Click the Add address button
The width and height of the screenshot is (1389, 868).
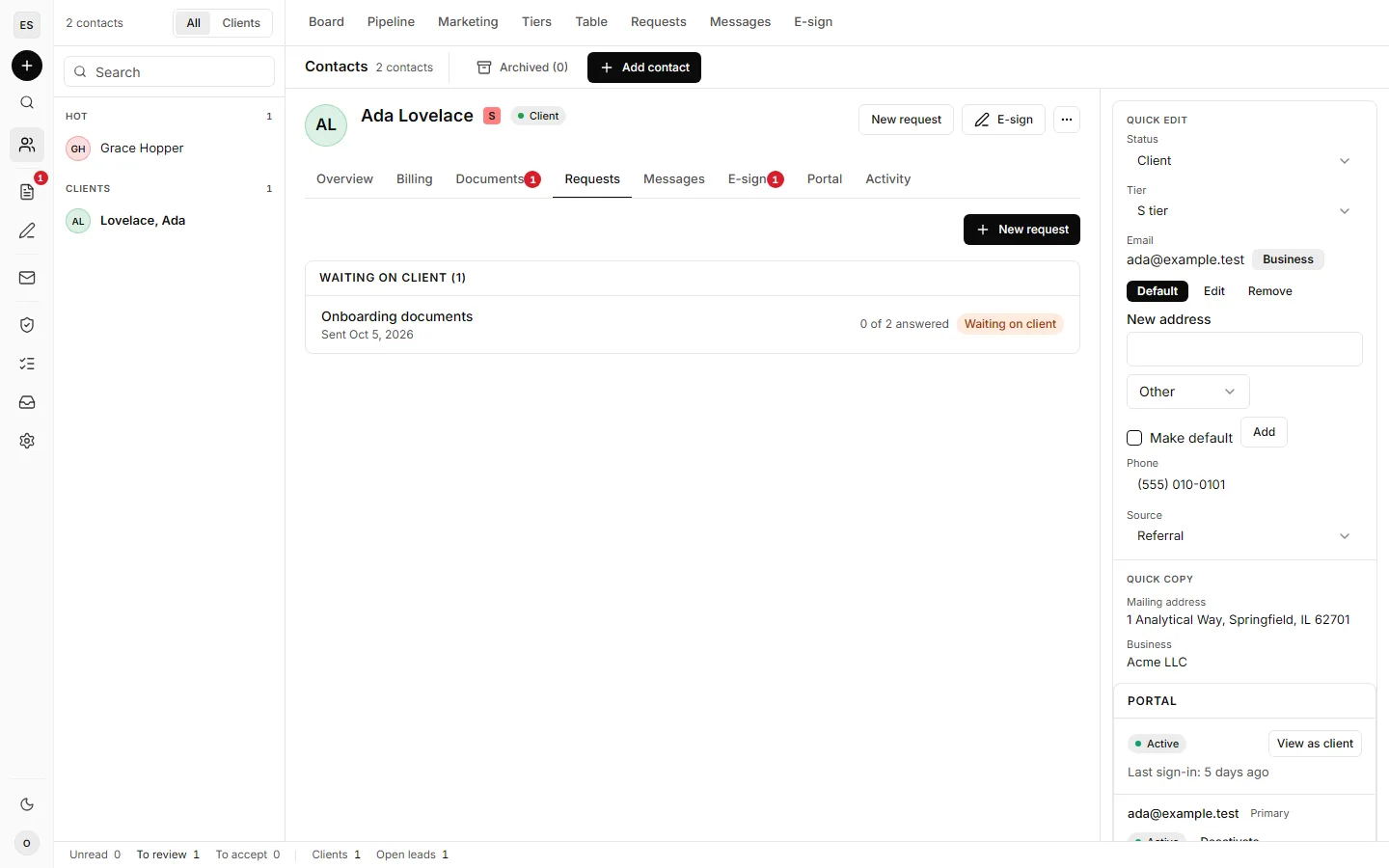(1264, 432)
